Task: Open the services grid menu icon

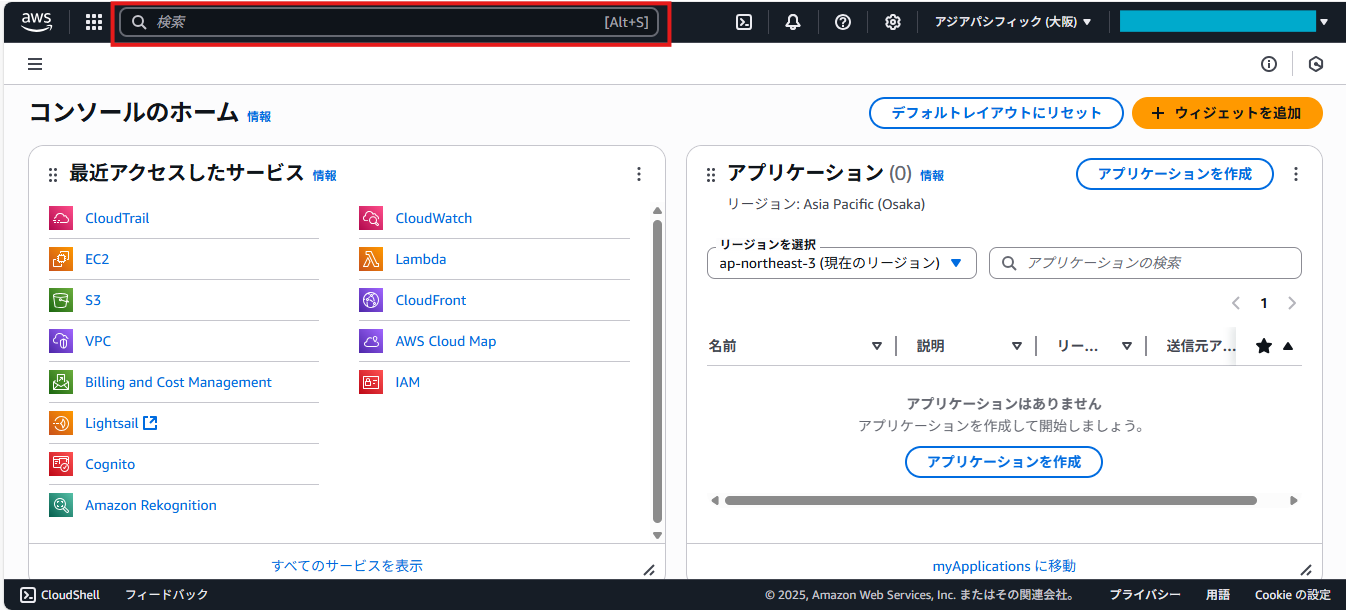Action: tap(94, 22)
